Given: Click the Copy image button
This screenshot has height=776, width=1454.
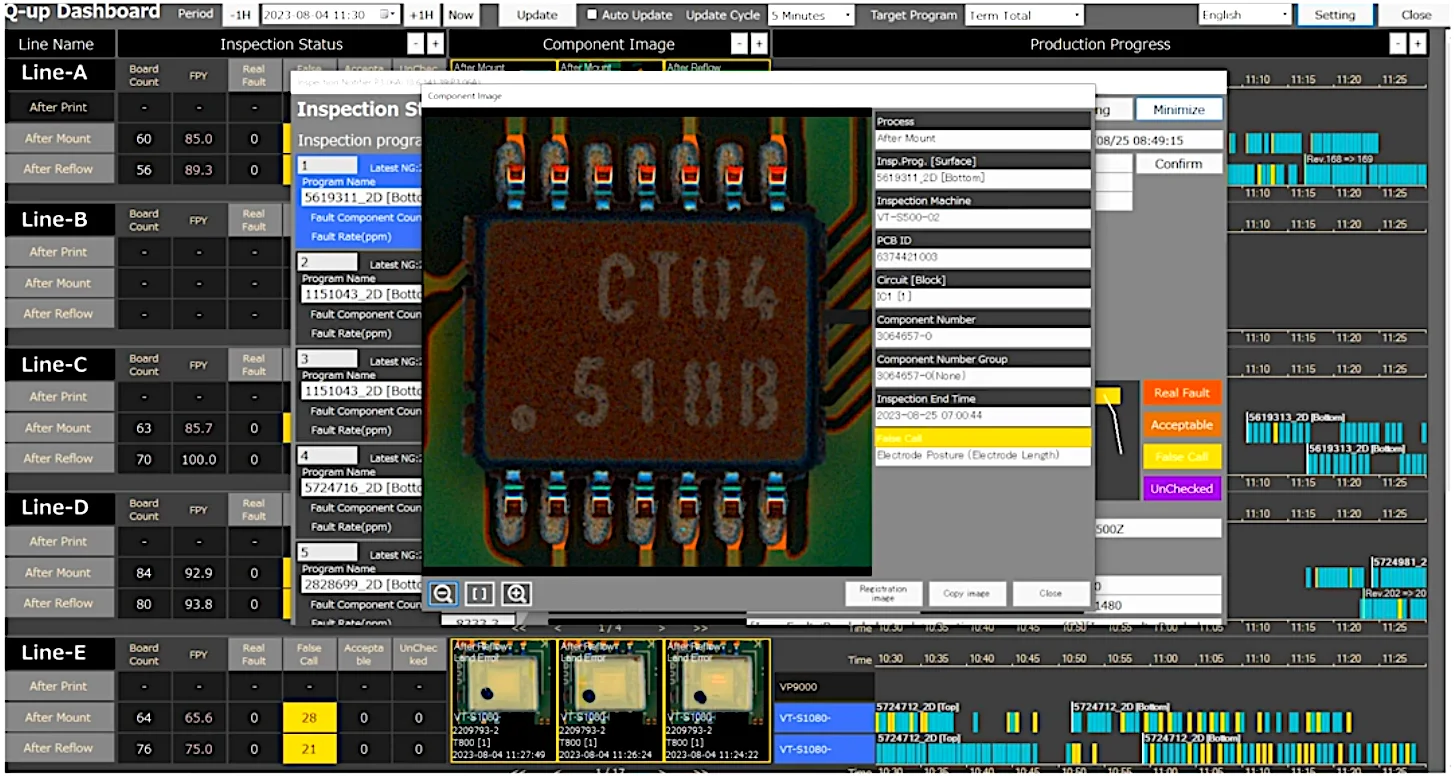Looking at the screenshot, I should click(x=966, y=593).
